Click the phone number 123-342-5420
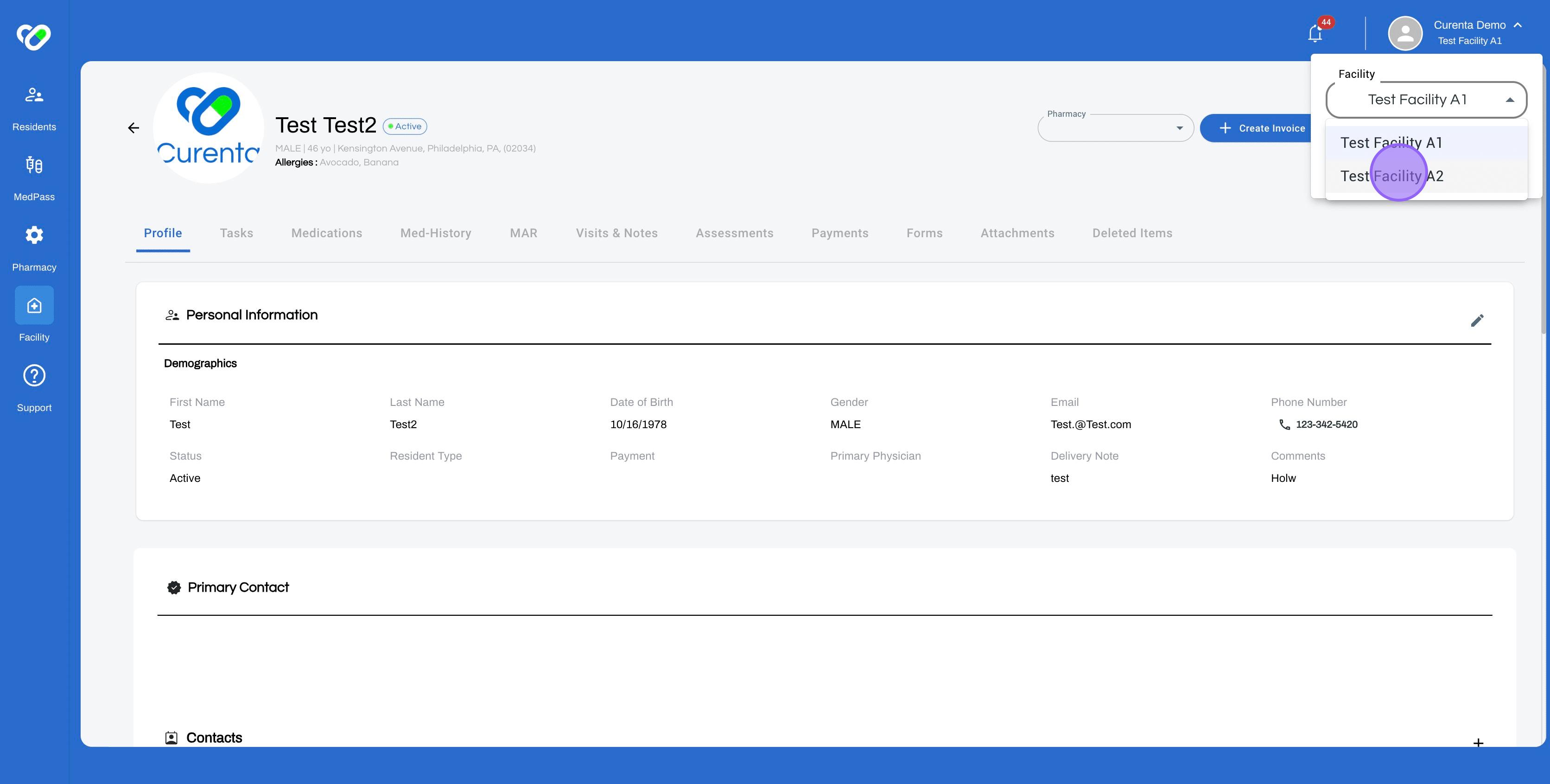The image size is (1550, 784). click(x=1326, y=425)
